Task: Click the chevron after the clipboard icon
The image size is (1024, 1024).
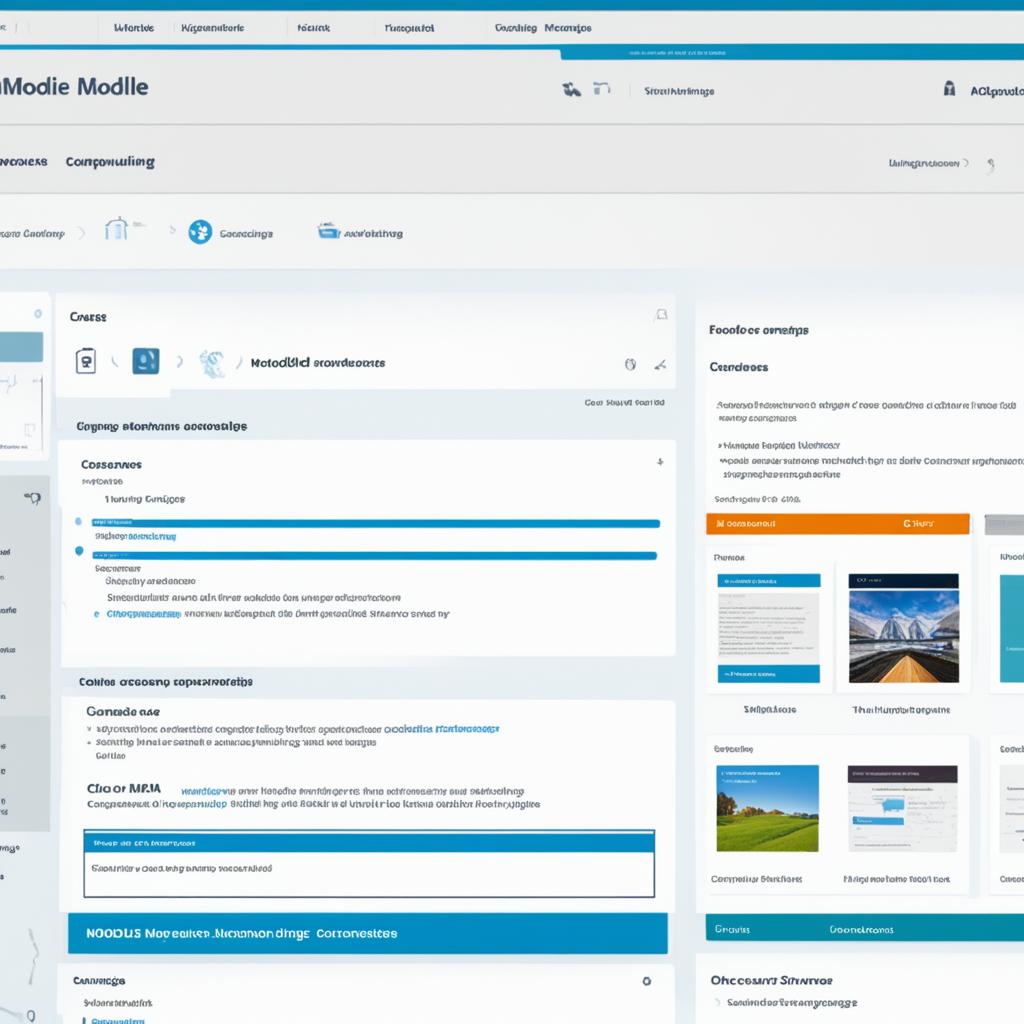Action: click(x=115, y=361)
